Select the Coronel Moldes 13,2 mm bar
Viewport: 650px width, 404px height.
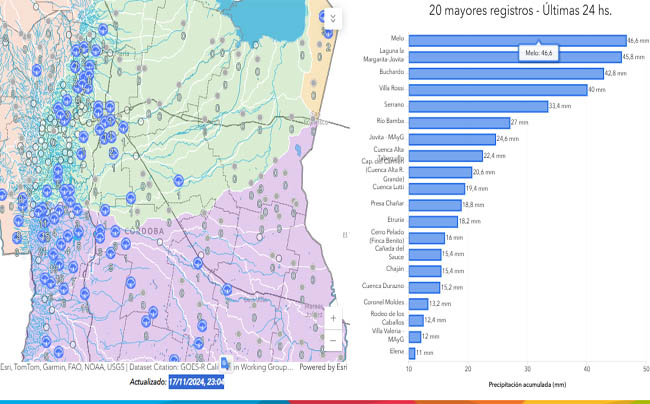418,302
